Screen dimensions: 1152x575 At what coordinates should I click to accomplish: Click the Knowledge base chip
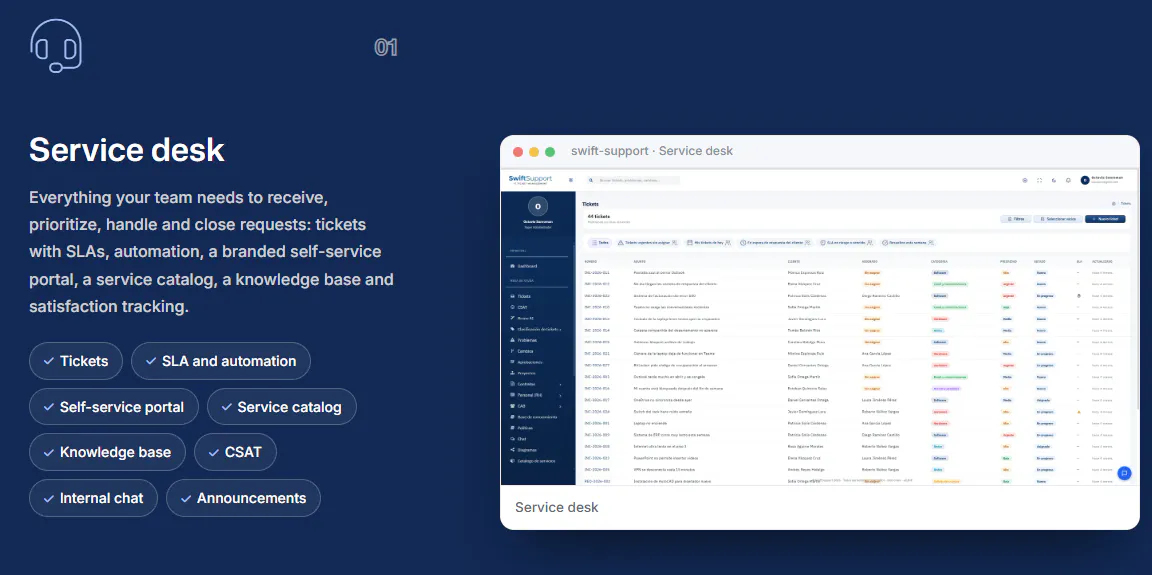107,452
